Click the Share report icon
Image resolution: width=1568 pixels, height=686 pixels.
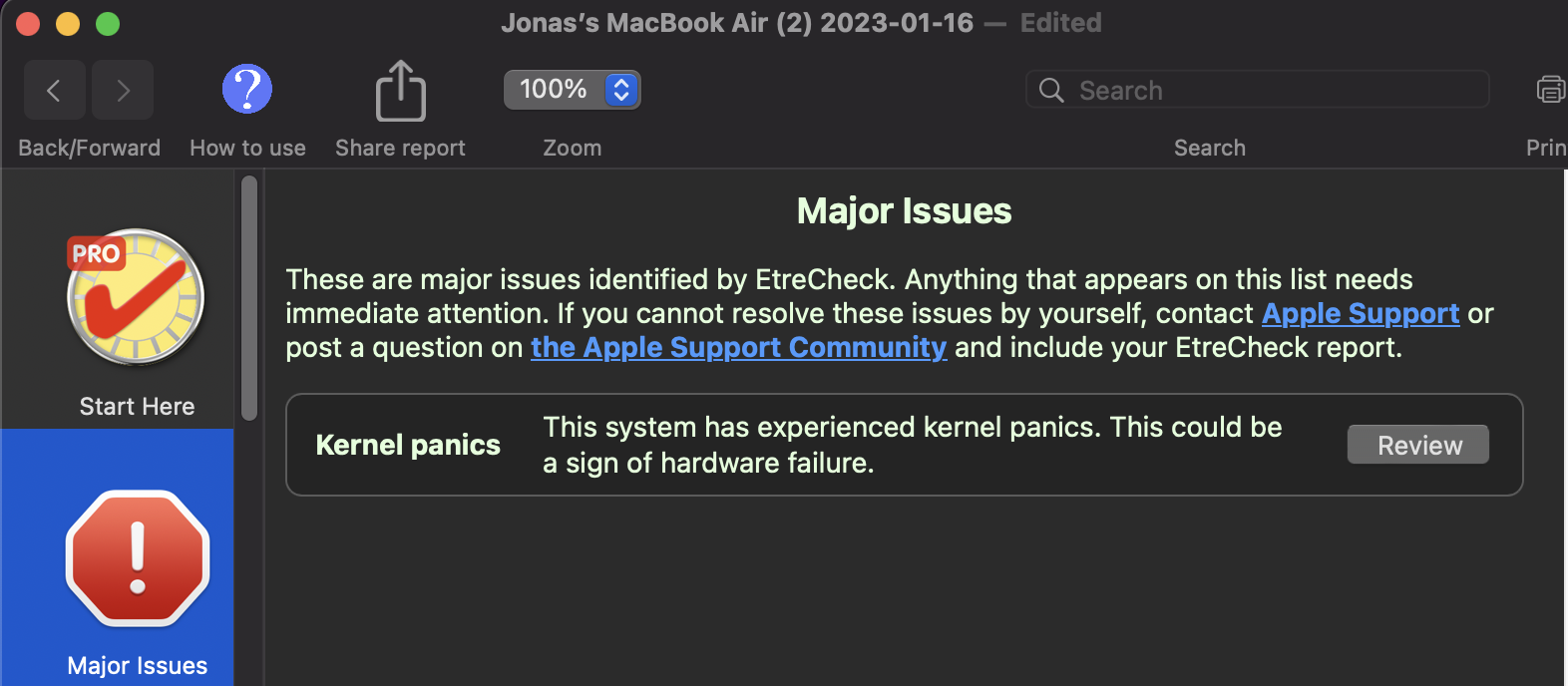point(400,91)
